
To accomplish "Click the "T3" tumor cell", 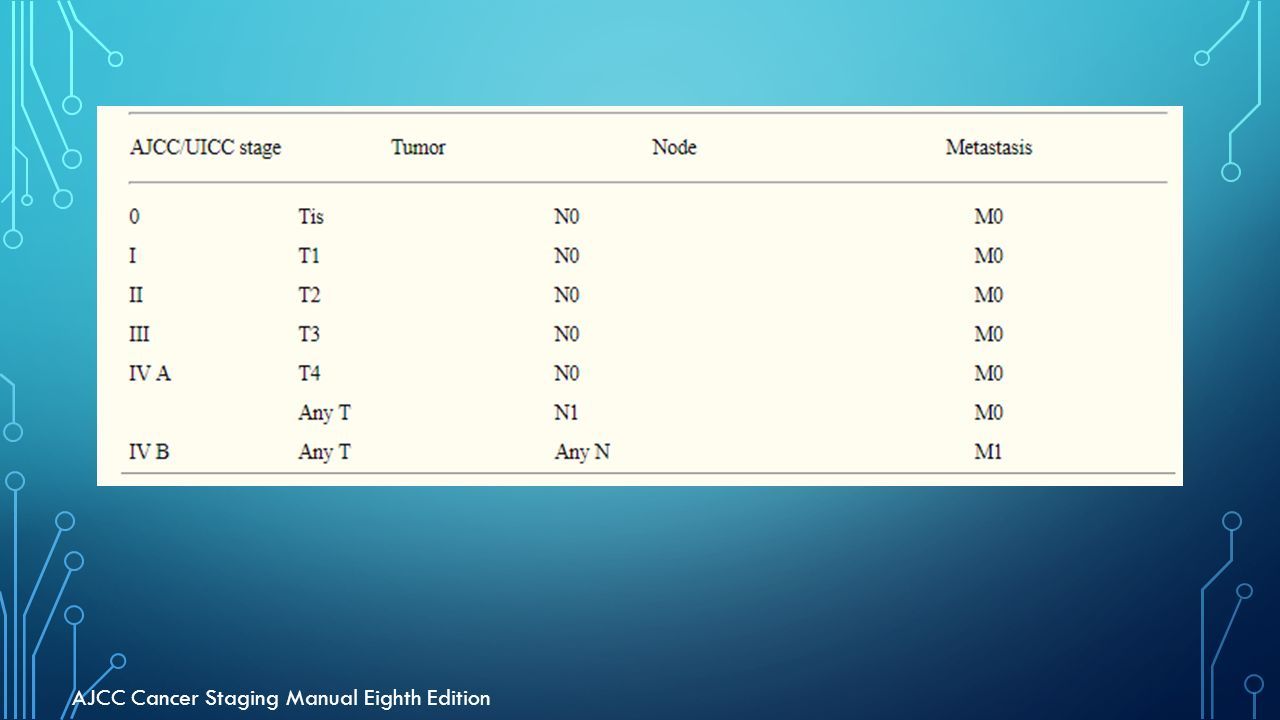I will click(309, 334).
